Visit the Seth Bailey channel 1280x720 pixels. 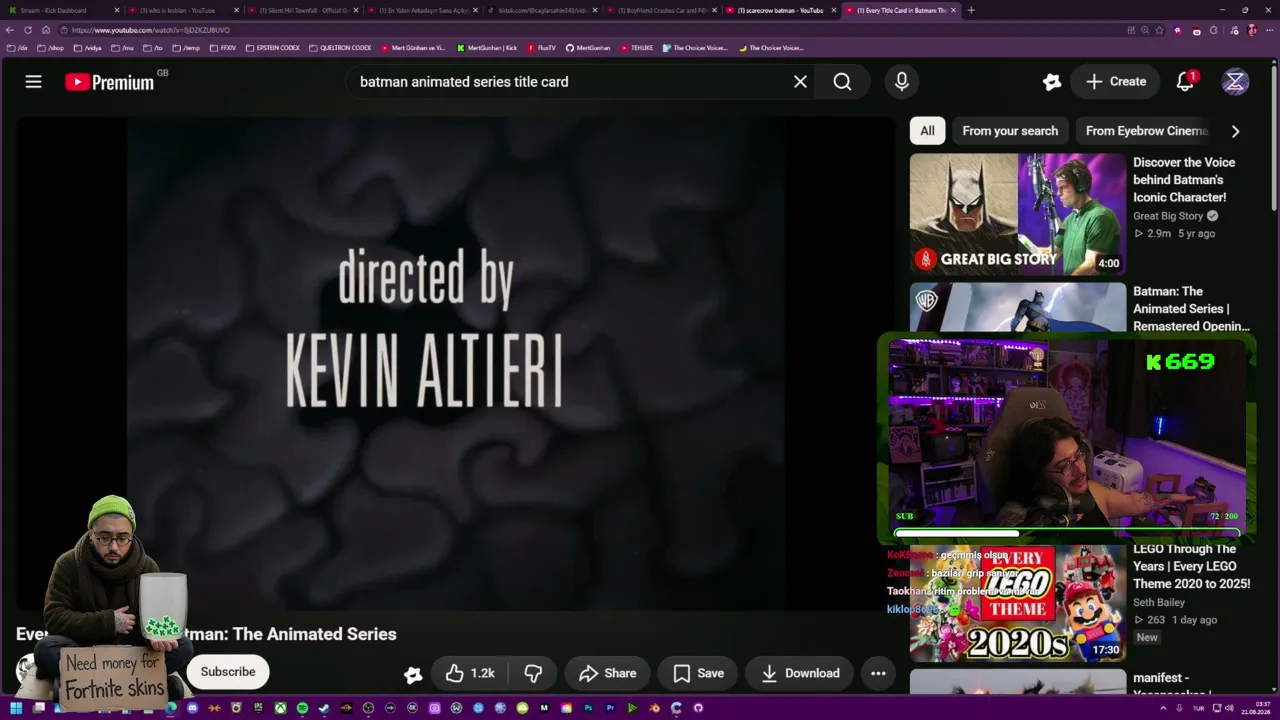(x=1159, y=602)
